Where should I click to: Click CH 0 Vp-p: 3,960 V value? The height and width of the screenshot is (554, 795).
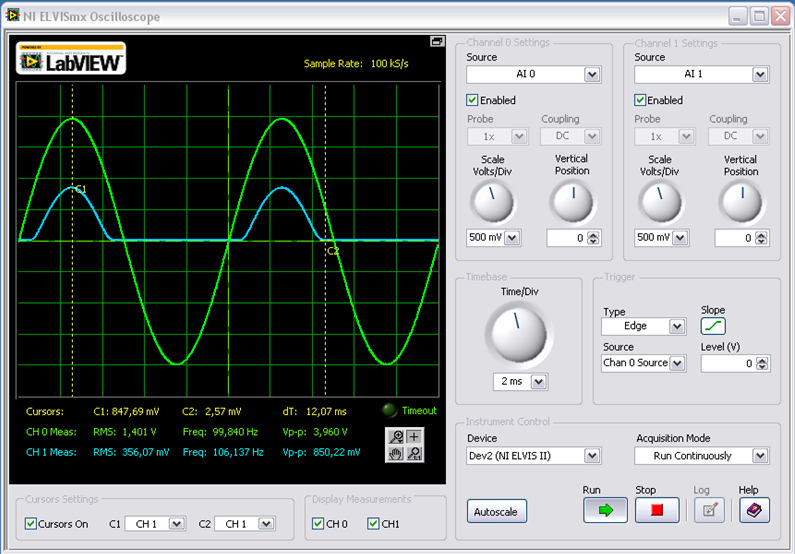pos(315,432)
